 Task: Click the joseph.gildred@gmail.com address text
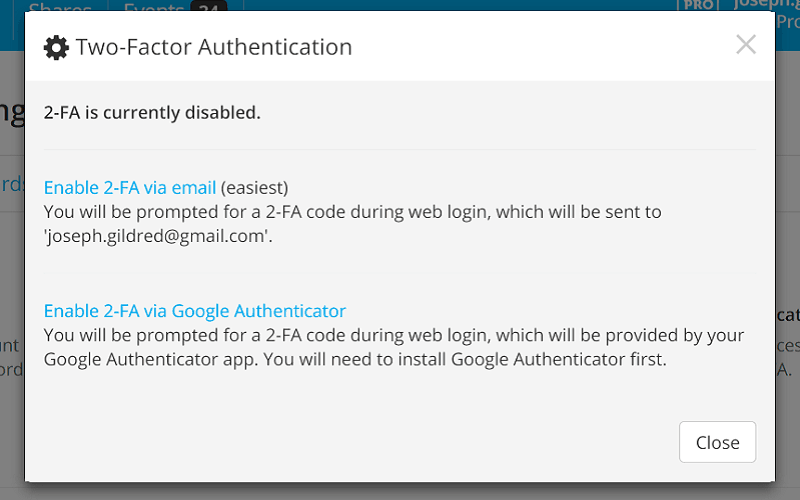pos(156,236)
